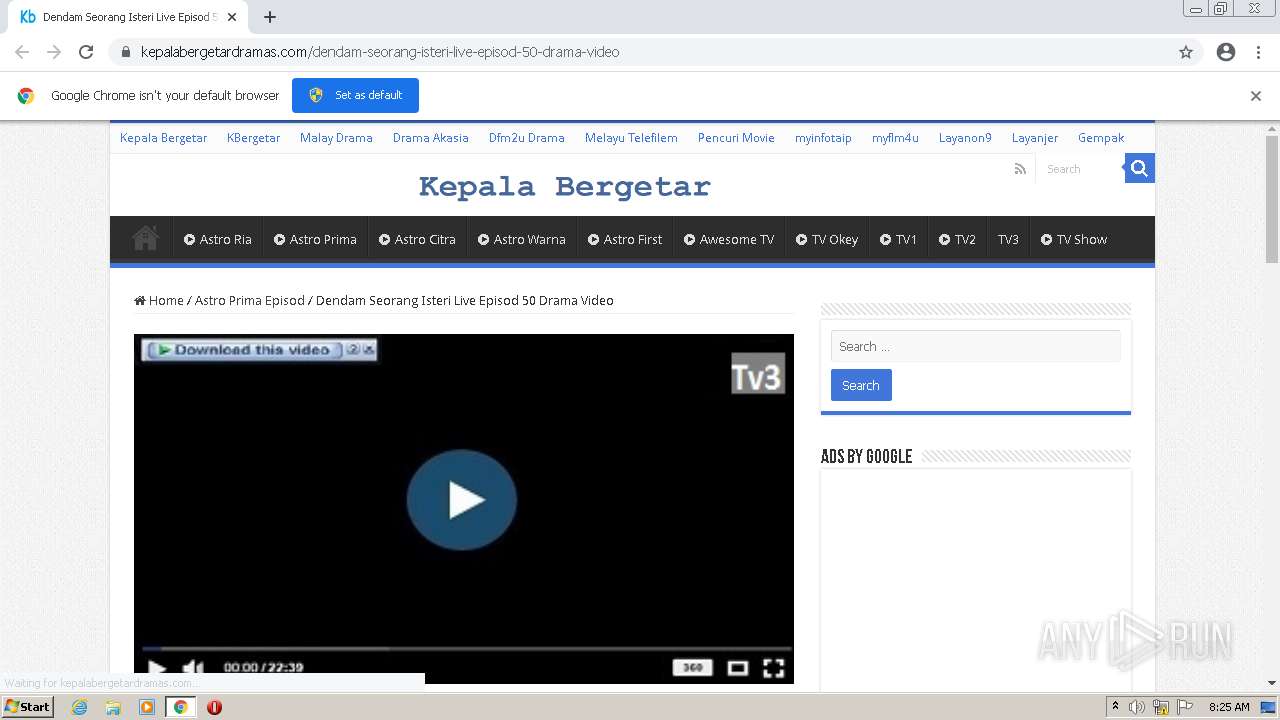The height and width of the screenshot is (720, 1280).
Task: Click the Astro Prima Episod breadcrumb
Action: (x=249, y=300)
